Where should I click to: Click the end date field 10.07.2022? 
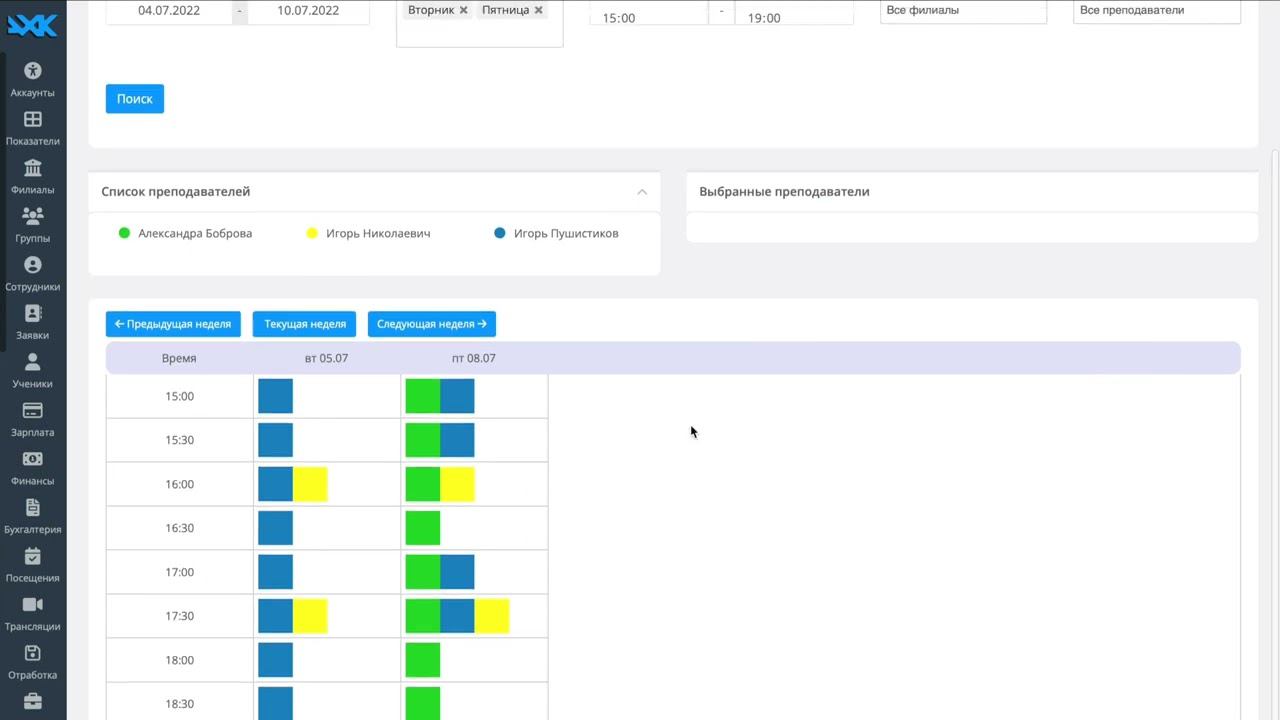pos(308,11)
